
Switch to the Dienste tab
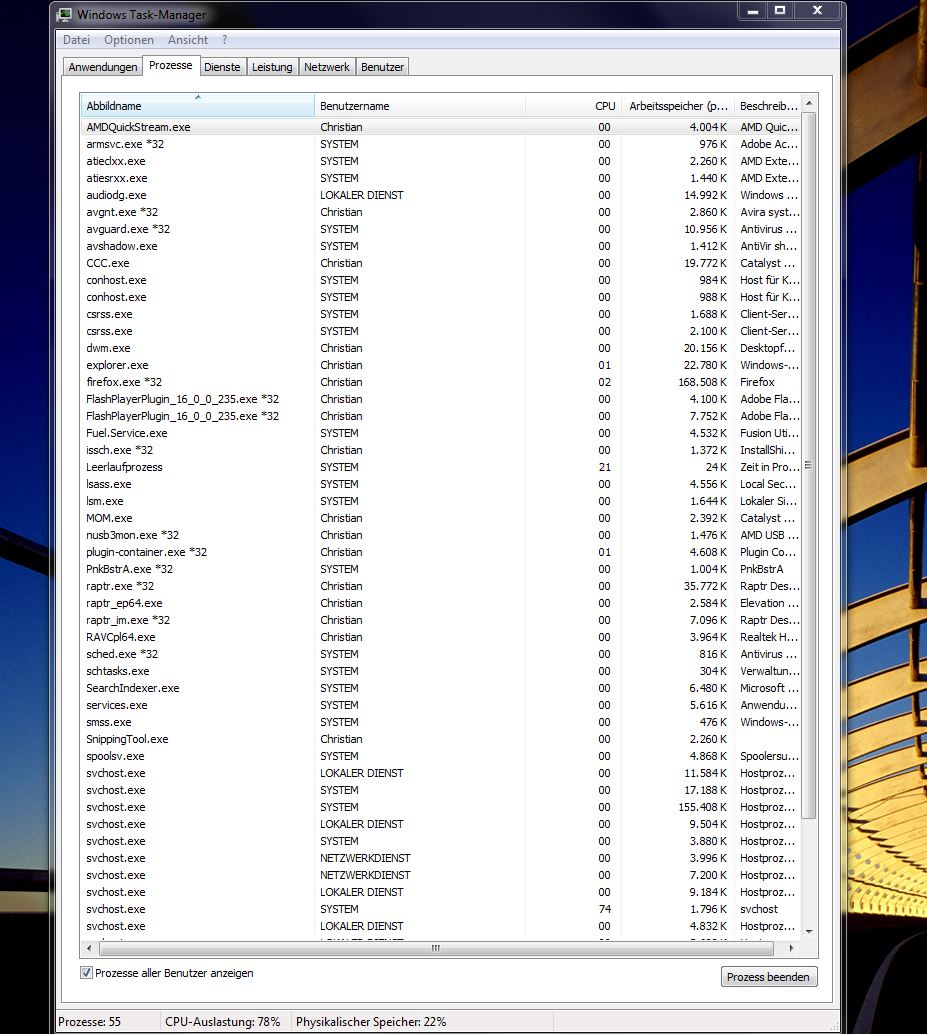pyautogui.click(x=222, y=67)
